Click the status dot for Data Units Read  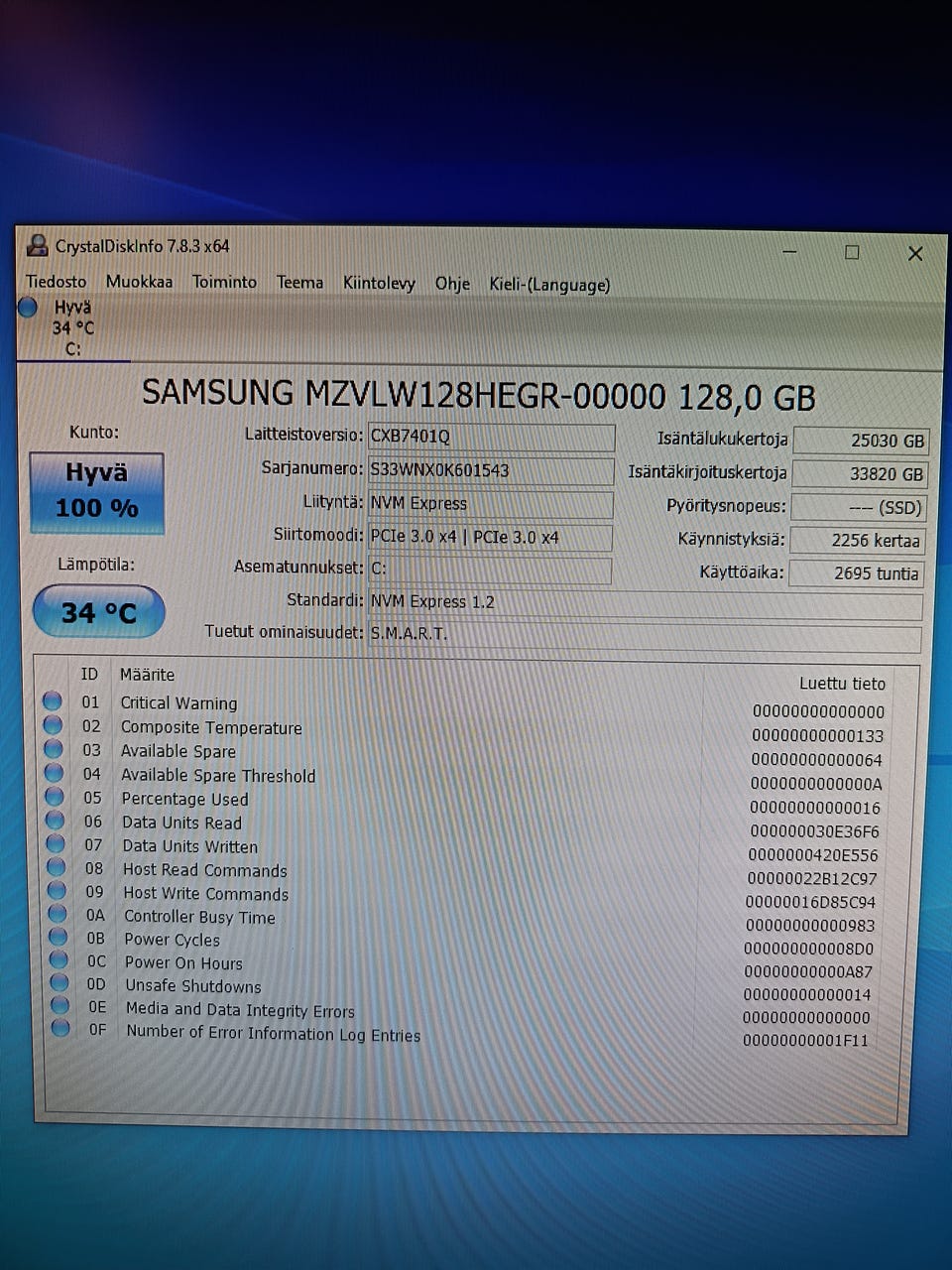click(56, 821)
